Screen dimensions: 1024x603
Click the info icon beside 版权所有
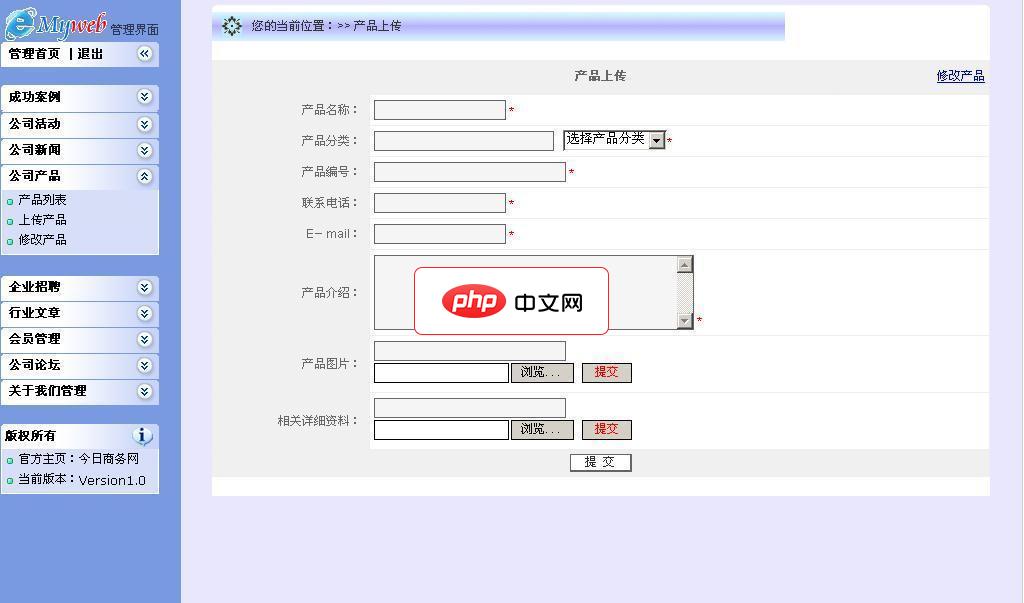coord(143,435)
